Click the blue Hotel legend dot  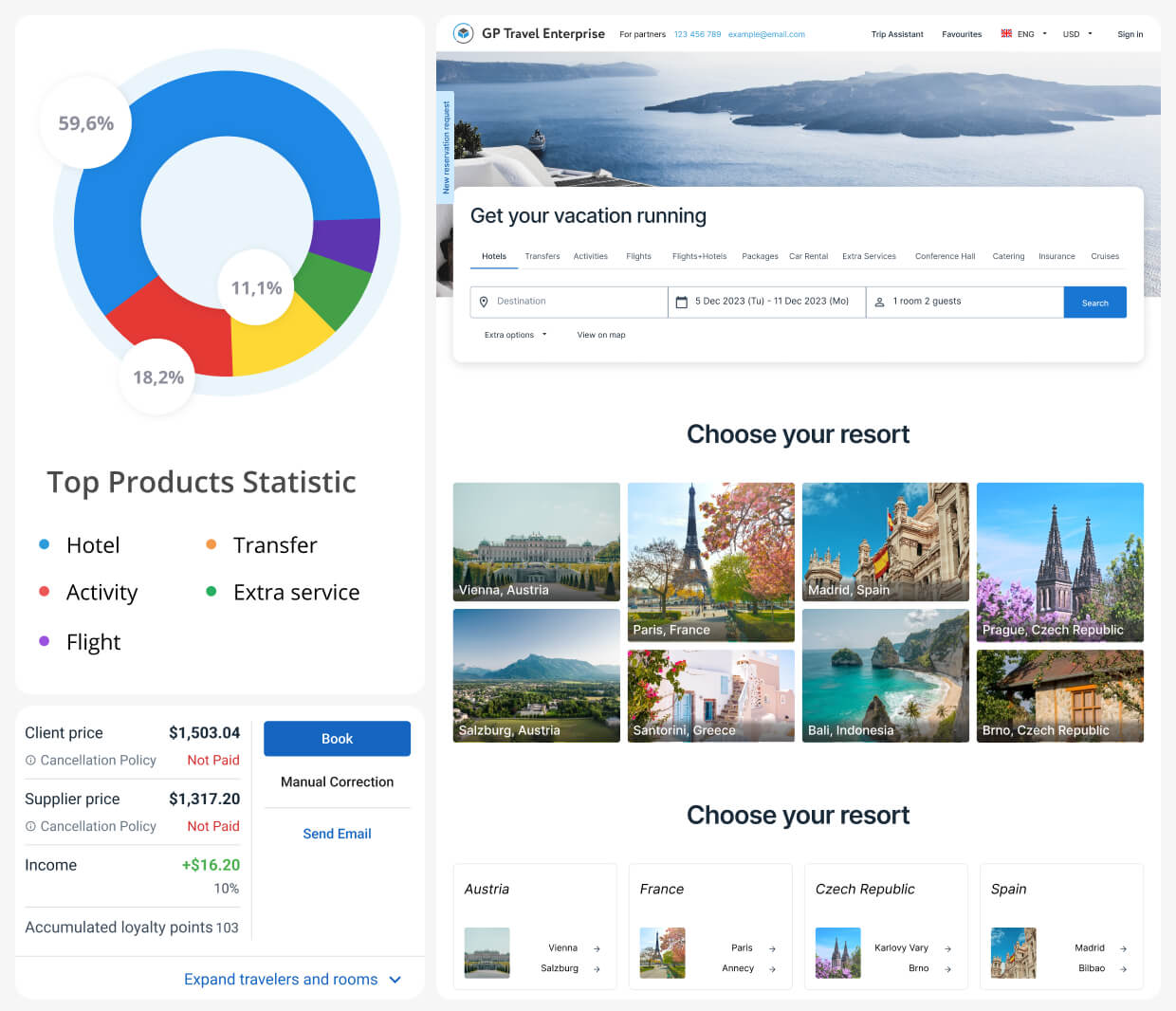pos(44,544)
